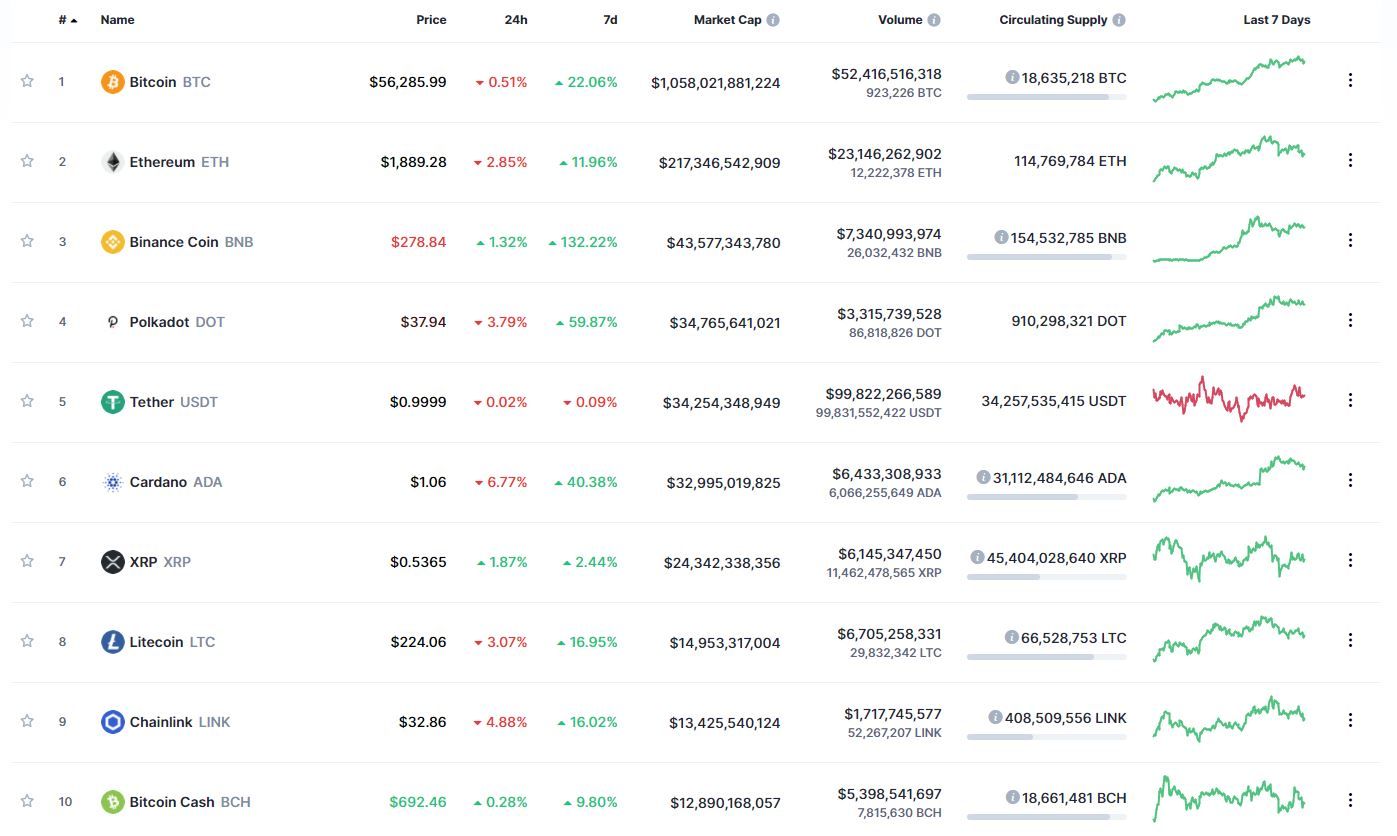Expand the Cardano row options
Image resolution: width=1397 pixels, height=836 pixels.
pyautogui.click(x=1350, y=480)
